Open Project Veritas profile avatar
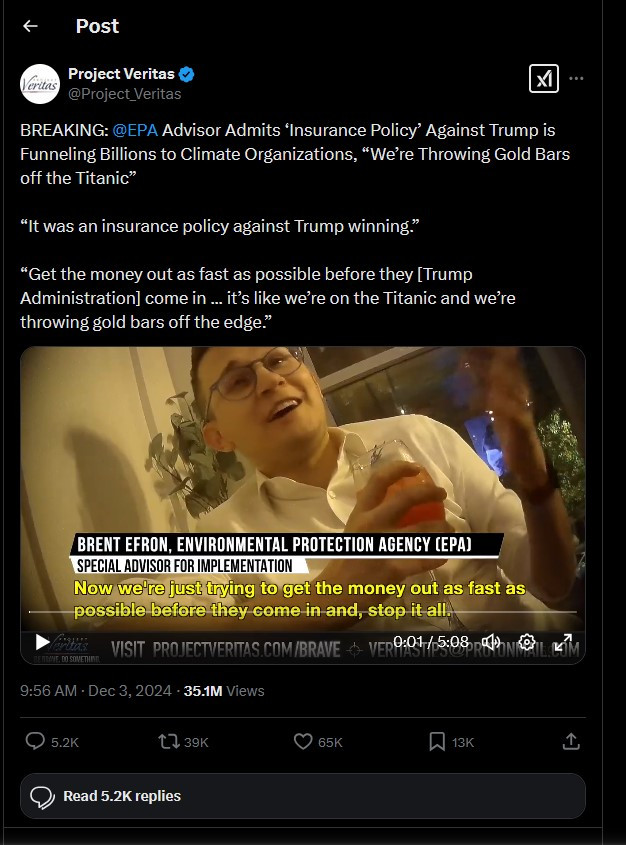 click(x=40, y=84)
